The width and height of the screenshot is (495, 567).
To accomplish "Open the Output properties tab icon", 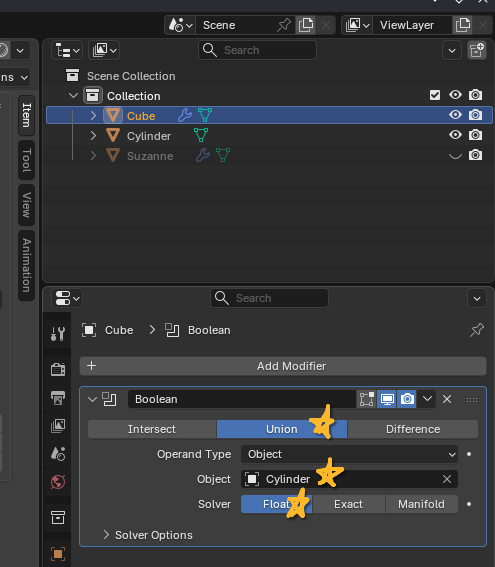I will 58,398.
